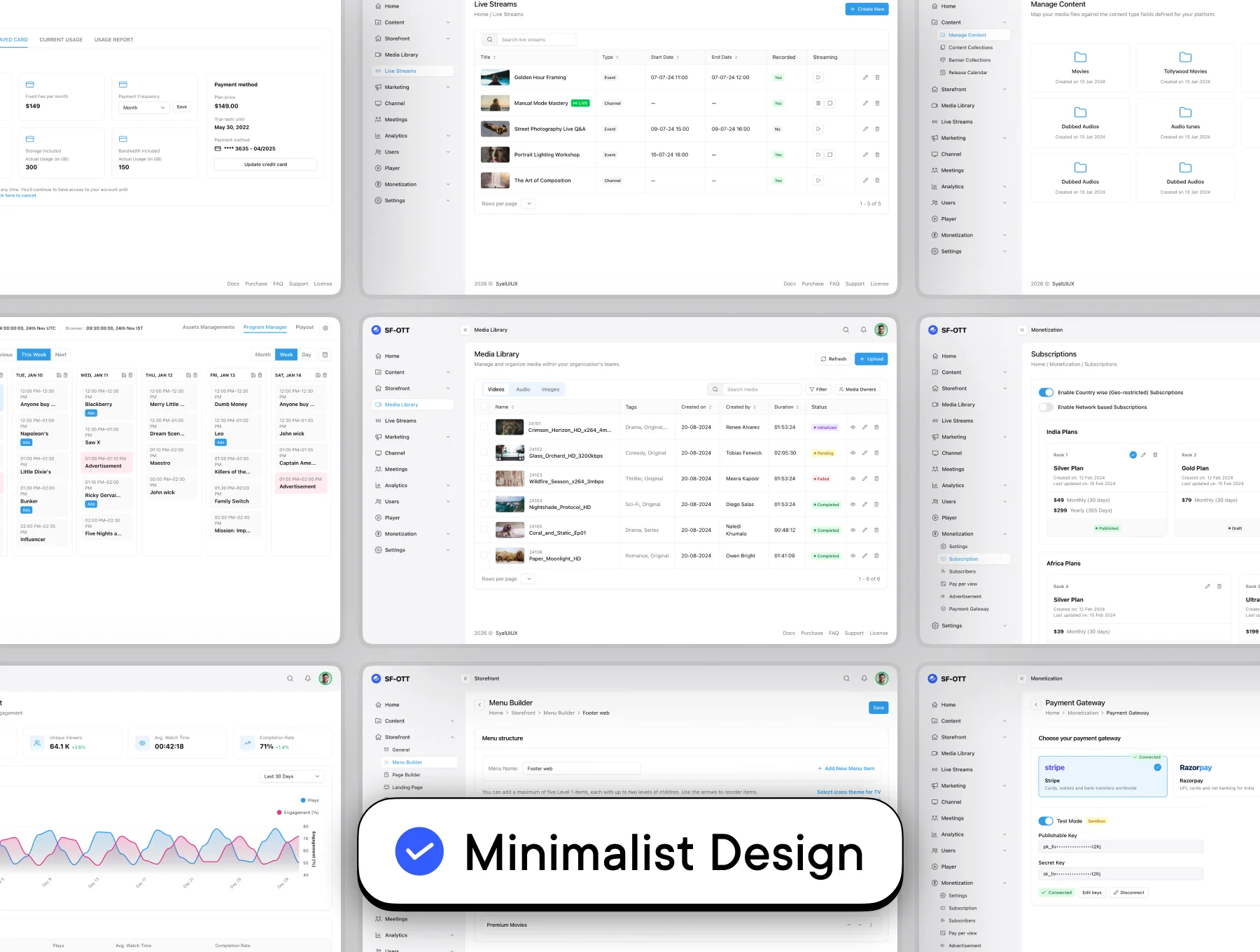Click header search magnifier in Media Library panel
Screen dimensions: 1260x952
[x=846, y=330]
